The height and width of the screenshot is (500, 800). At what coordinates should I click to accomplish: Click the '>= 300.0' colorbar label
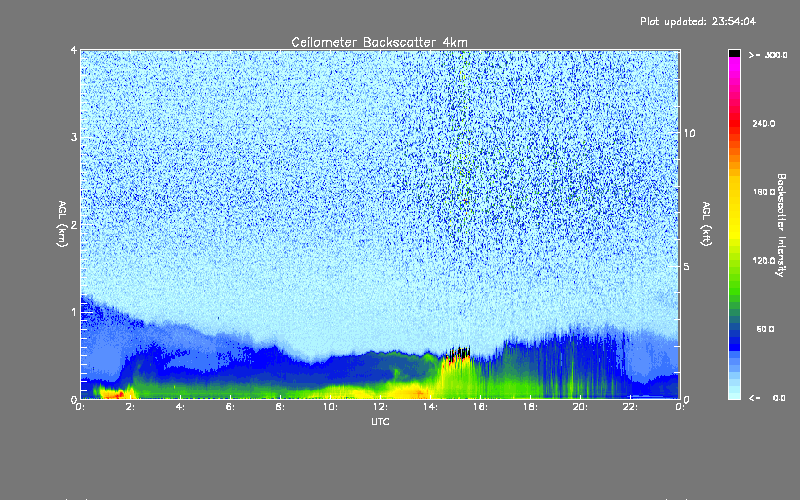tap(768, 55)
